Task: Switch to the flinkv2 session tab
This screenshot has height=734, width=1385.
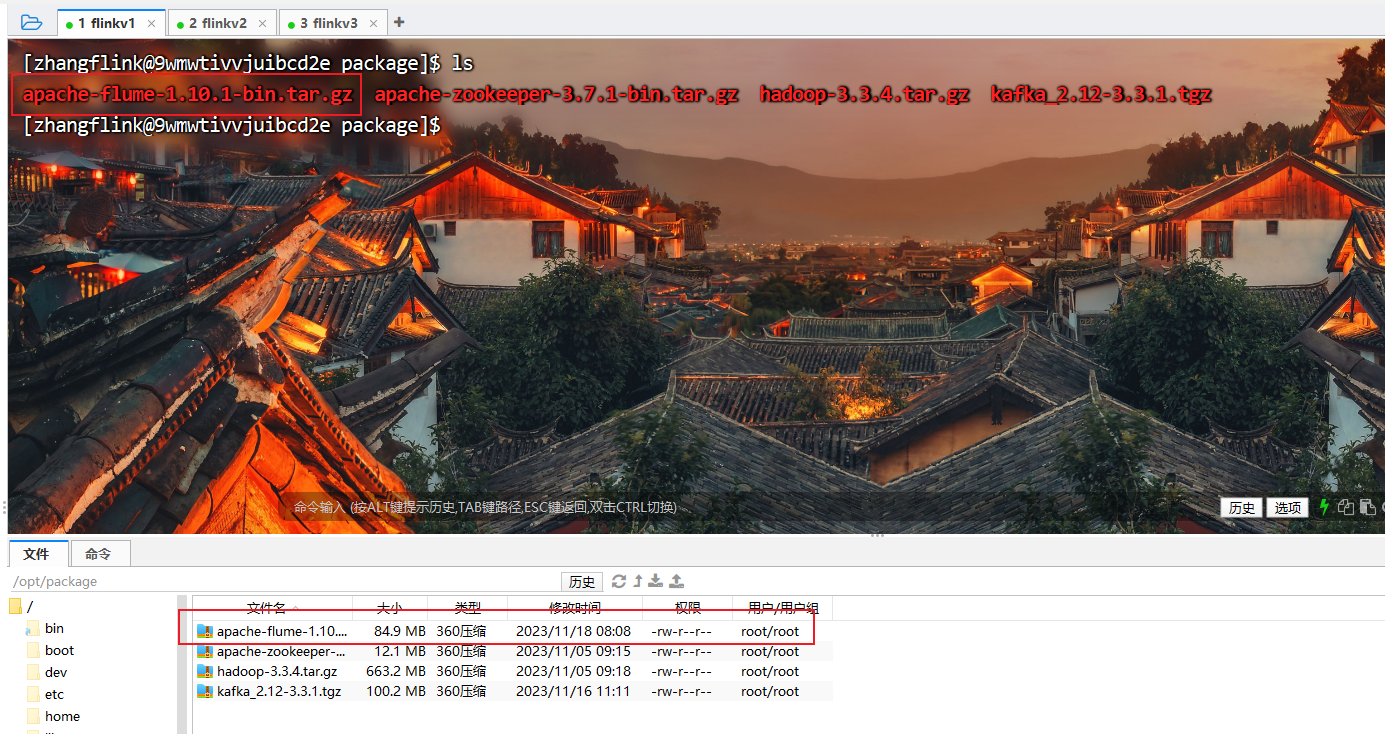Action: (218, 21)
